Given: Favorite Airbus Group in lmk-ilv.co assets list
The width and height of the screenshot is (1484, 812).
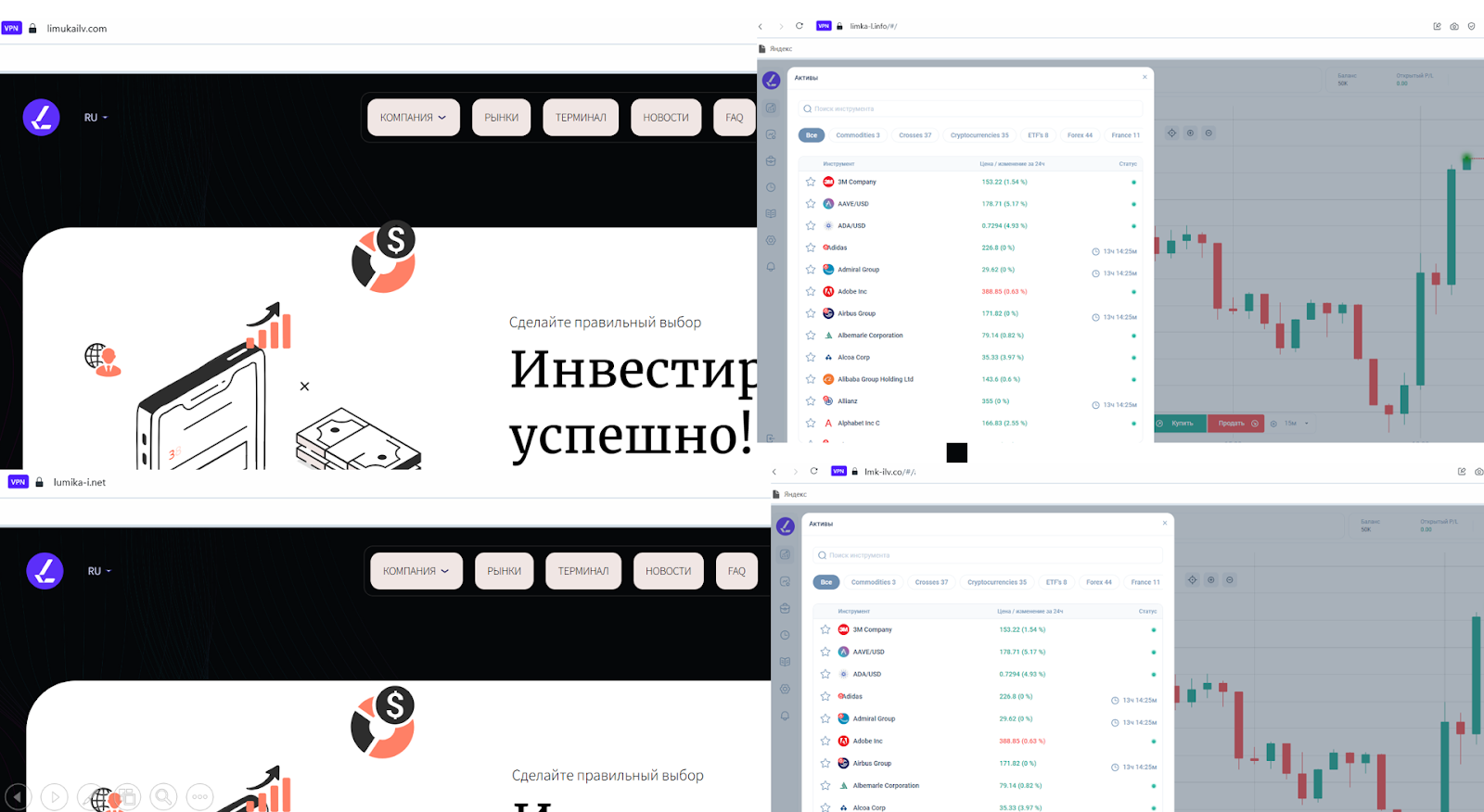Looking at the screenshot, I should pos(825,763).
